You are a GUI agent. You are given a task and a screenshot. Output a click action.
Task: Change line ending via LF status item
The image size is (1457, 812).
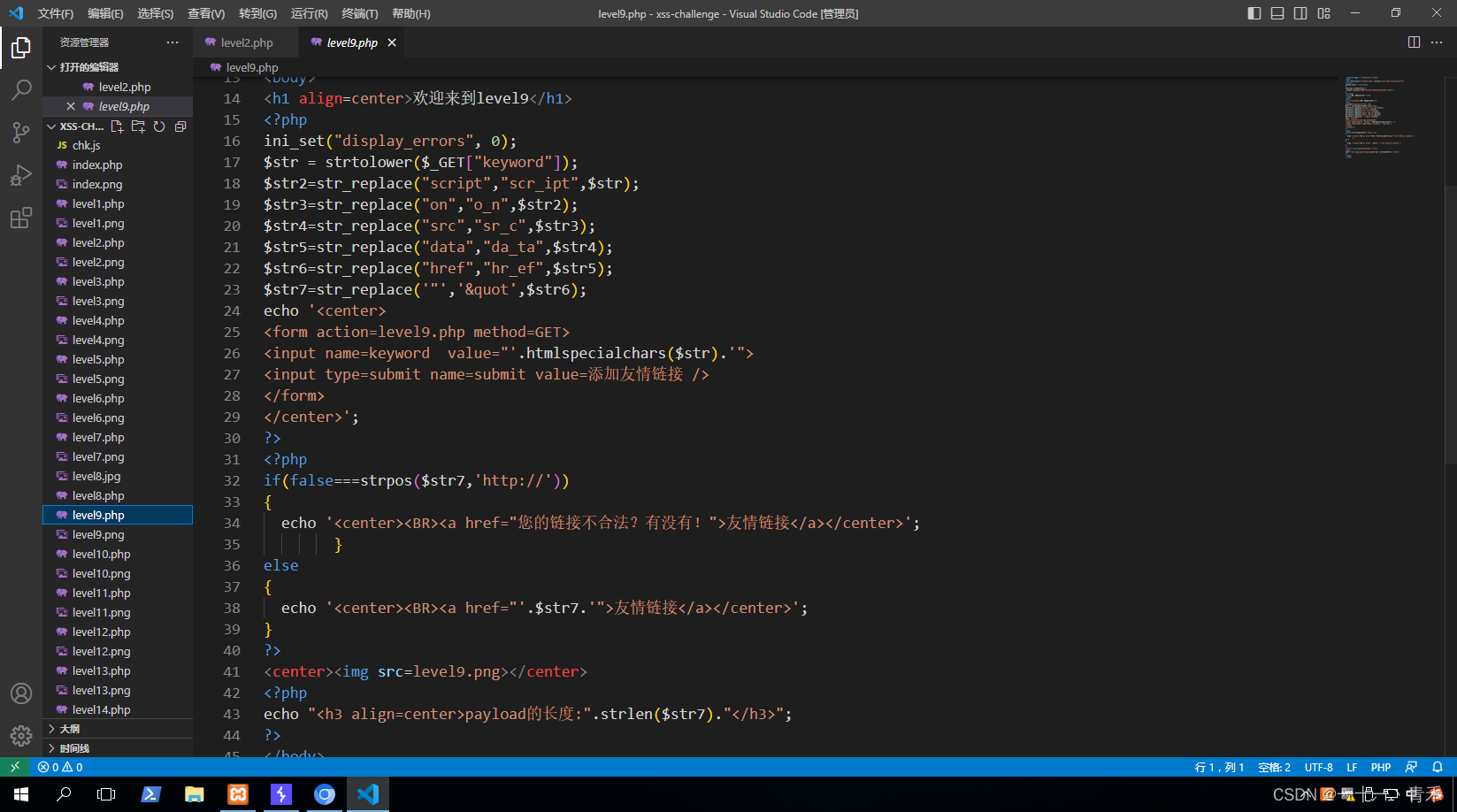tap(1352, 767)
